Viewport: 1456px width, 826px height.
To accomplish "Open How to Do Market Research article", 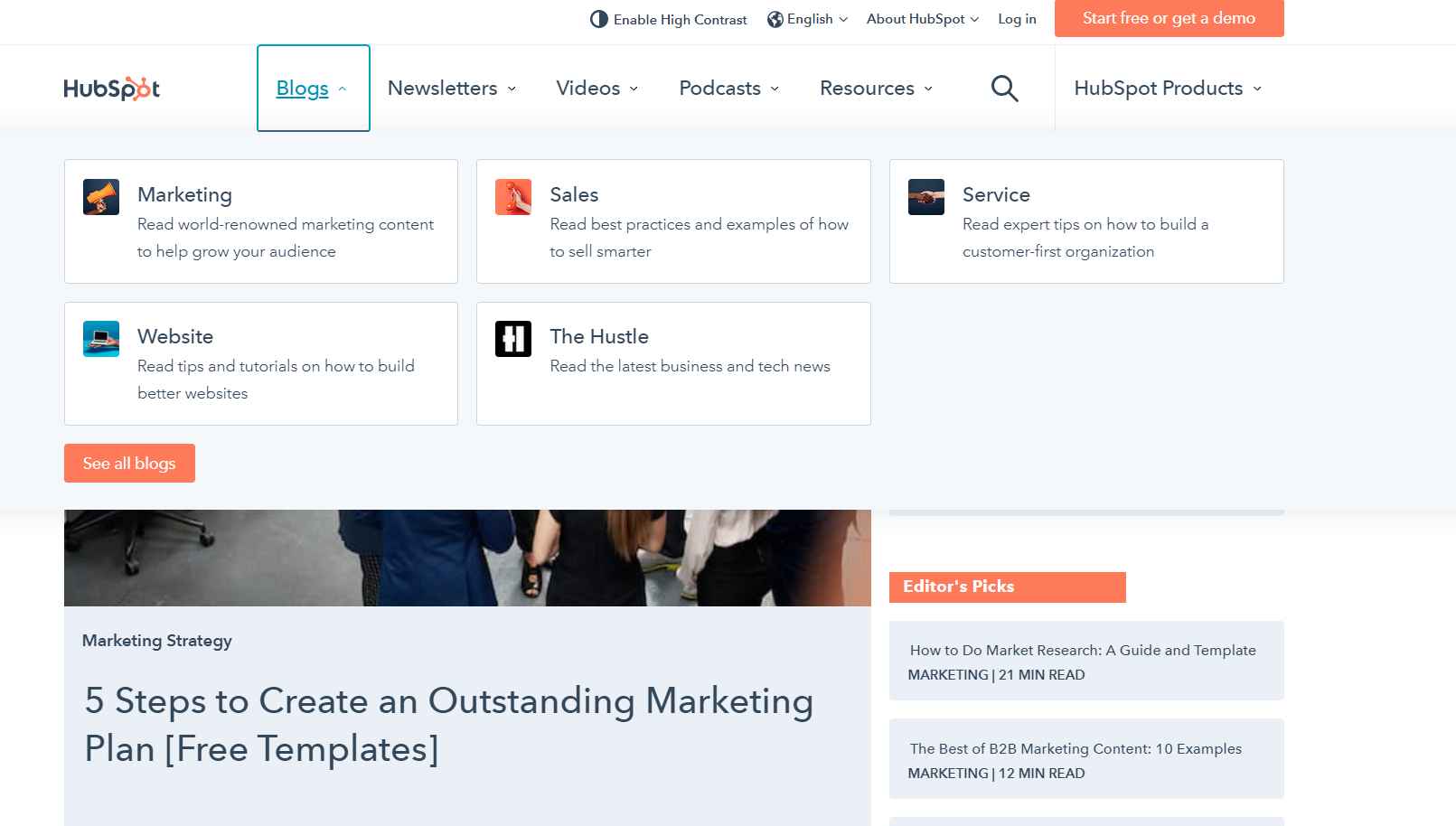I will 1083,650.
